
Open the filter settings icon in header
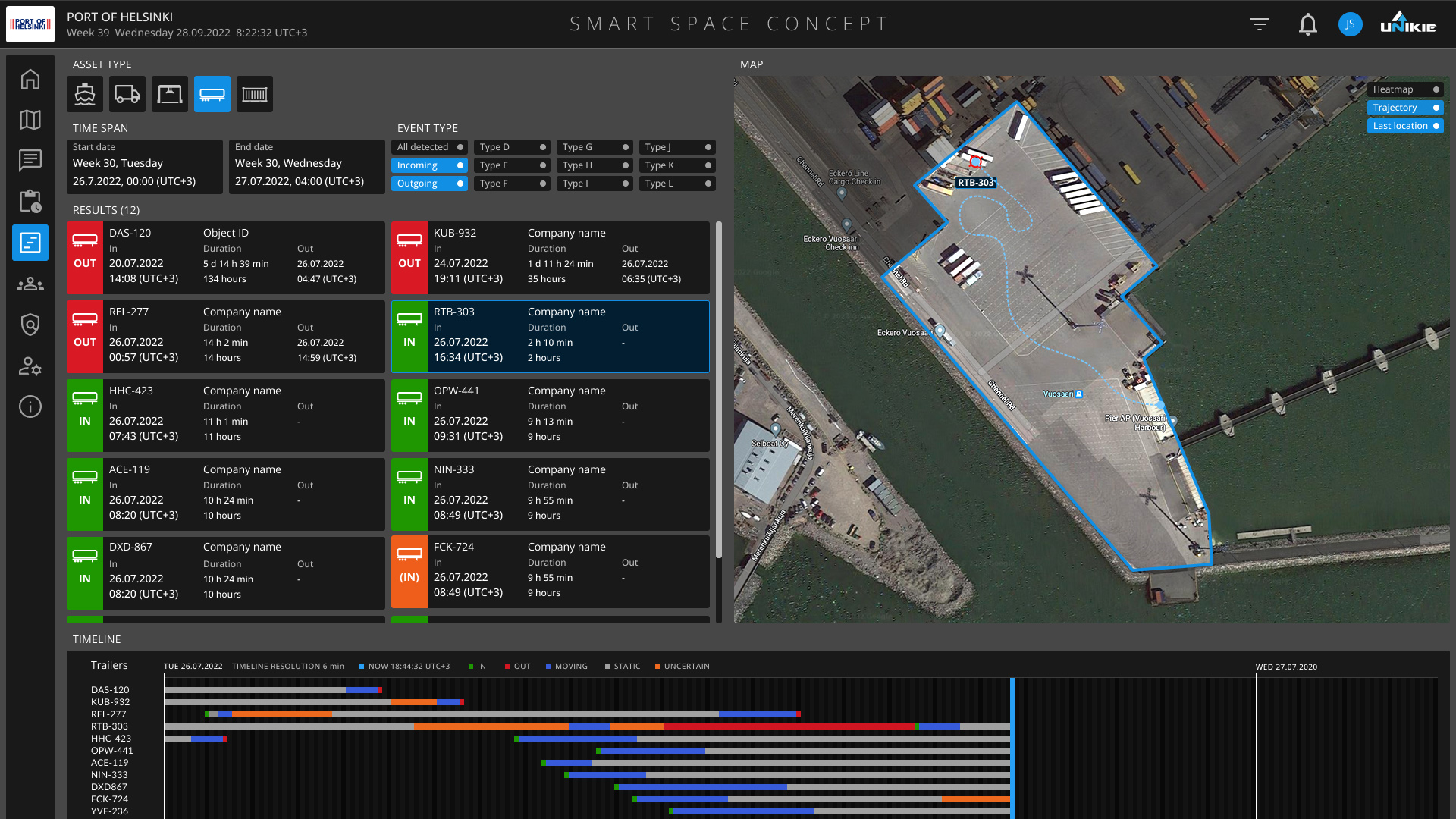pos(1260,24)
